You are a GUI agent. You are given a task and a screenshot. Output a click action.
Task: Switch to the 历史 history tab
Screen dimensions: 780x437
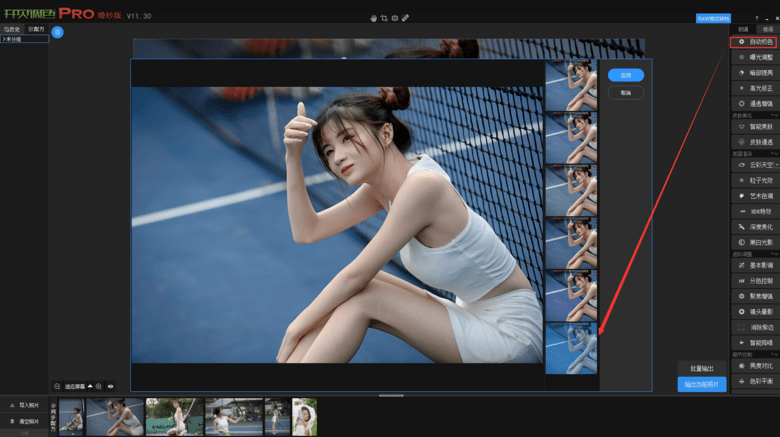pyautogui.click(x=12, y=29)
